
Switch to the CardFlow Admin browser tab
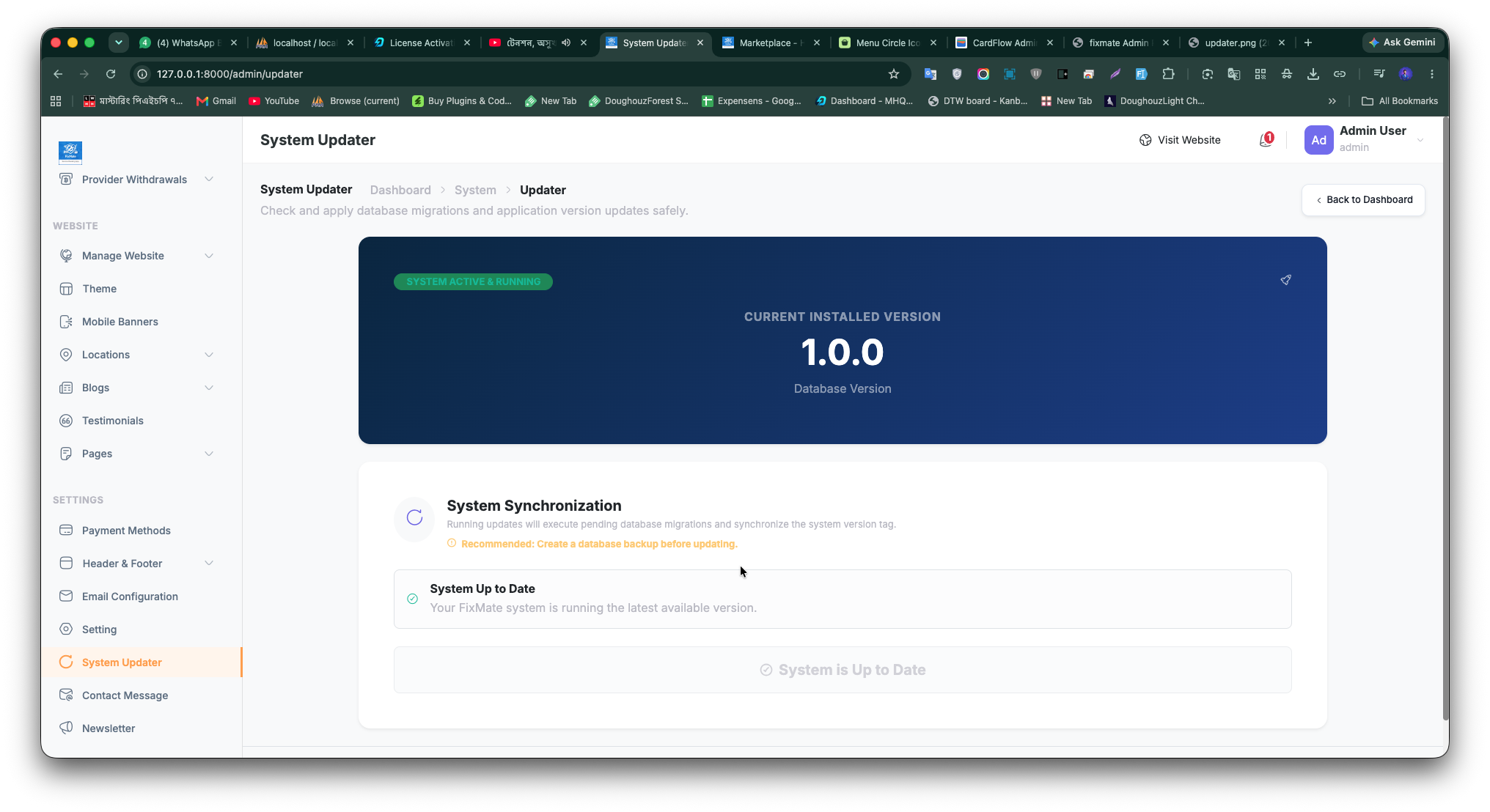[x=1003, y=43]
